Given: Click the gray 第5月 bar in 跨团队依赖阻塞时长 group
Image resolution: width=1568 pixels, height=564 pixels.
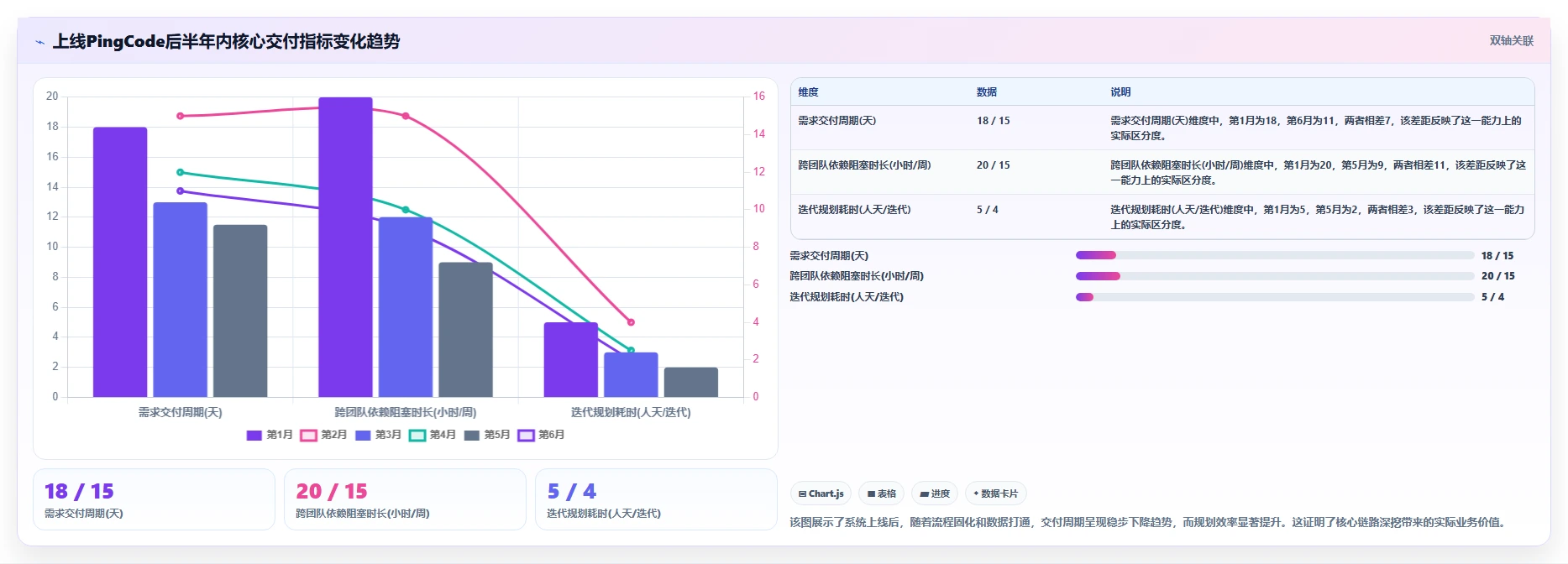Looking at the screenshot, I should (x=465, y=330).
